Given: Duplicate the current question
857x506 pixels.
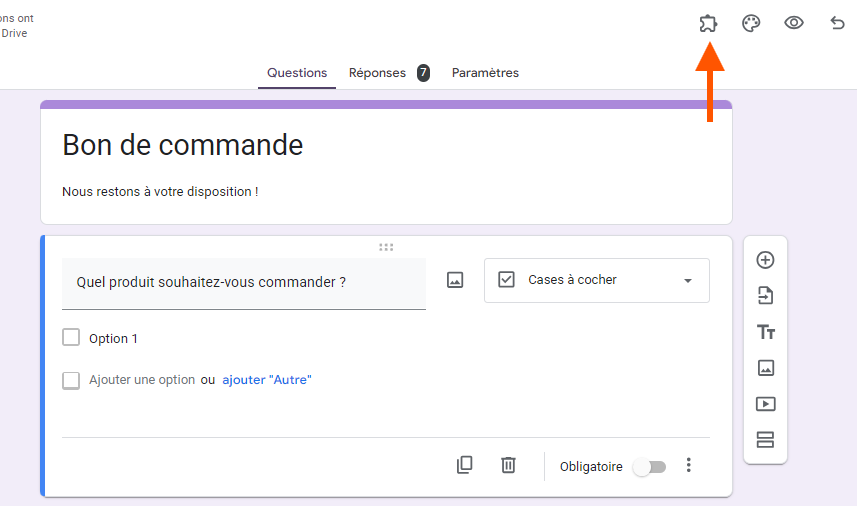Looking at the screenshot, I should coord(464,465).
